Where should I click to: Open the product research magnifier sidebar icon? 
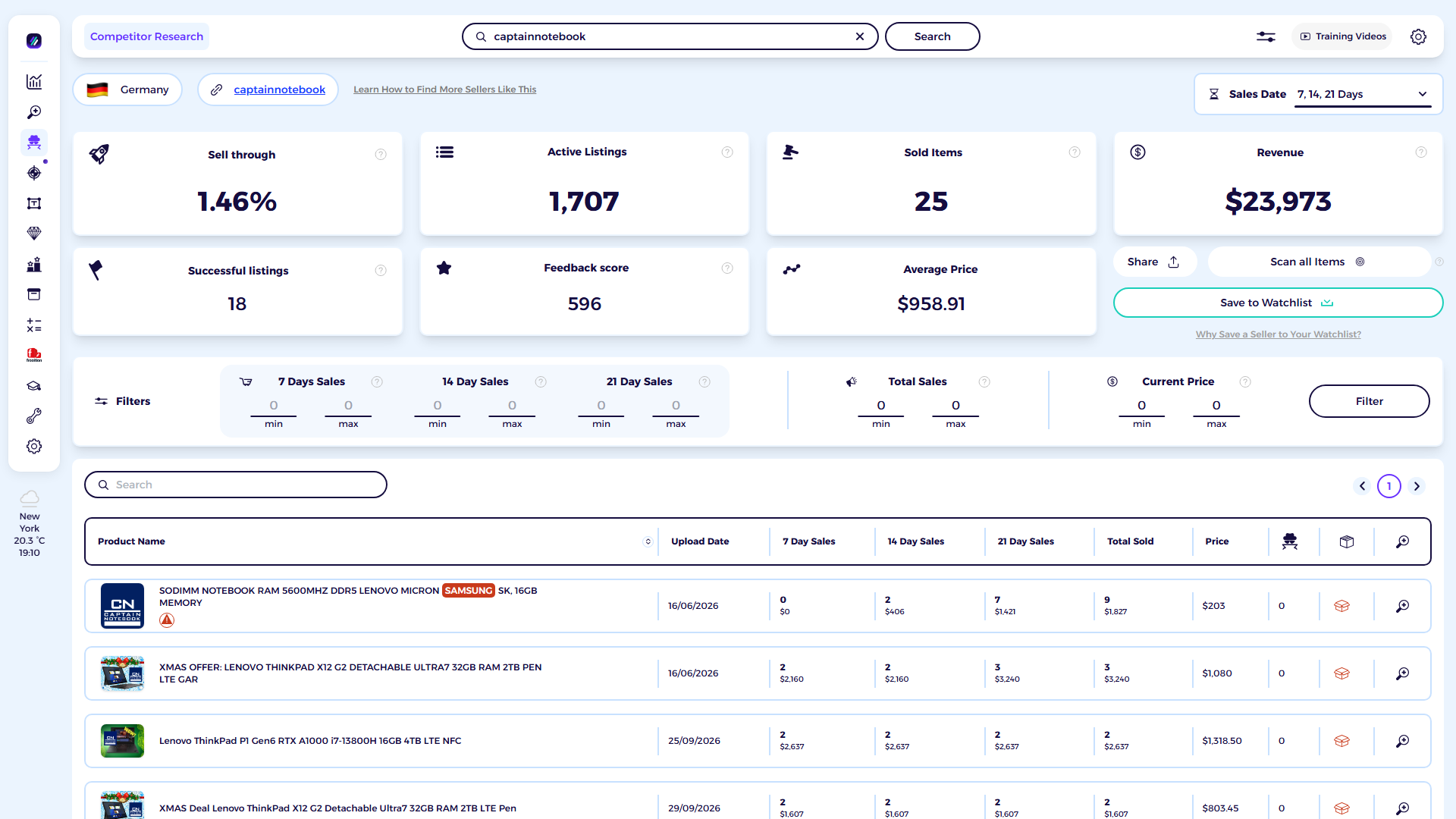coord(34,112)
